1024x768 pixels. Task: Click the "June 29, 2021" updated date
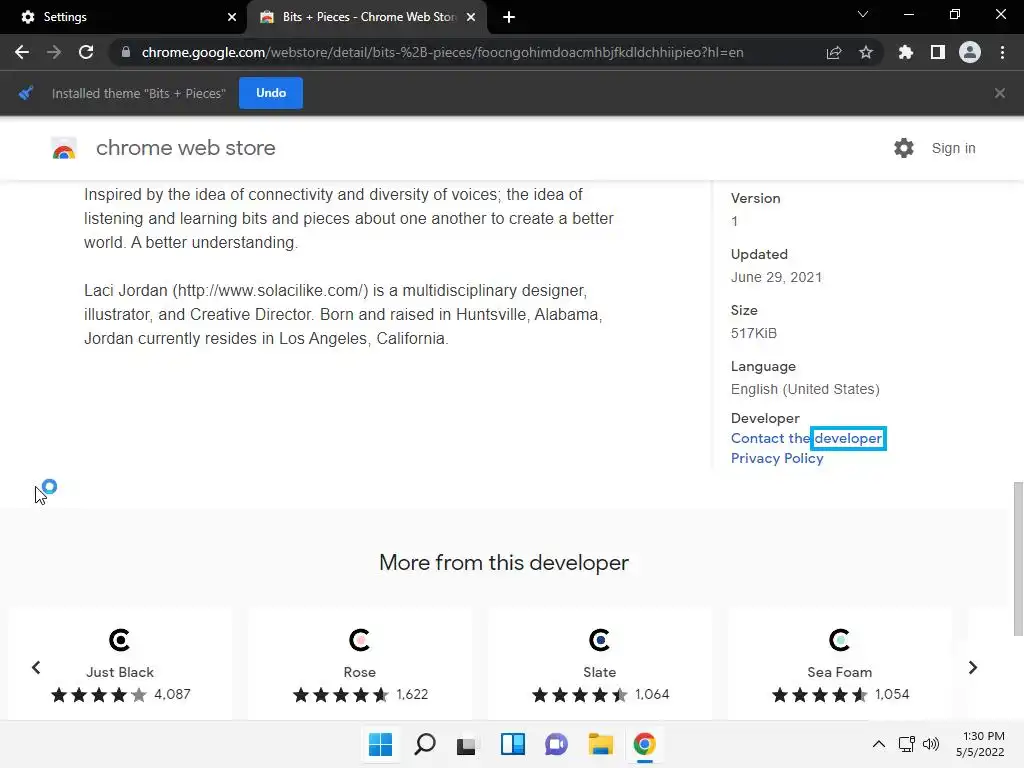[776, 278]
